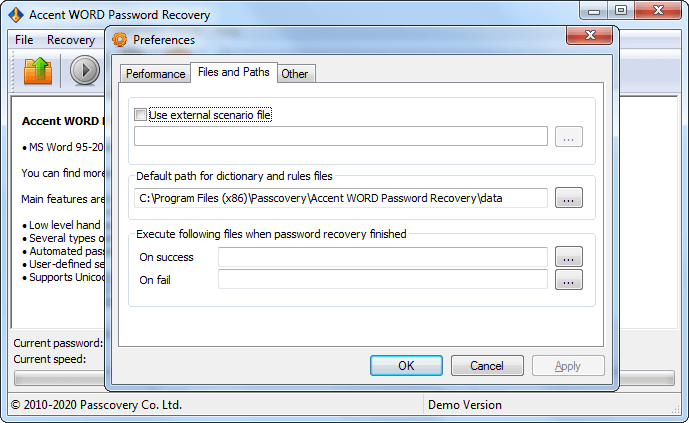Click the Passcovery Co. Ltd. copyright text

96,405
